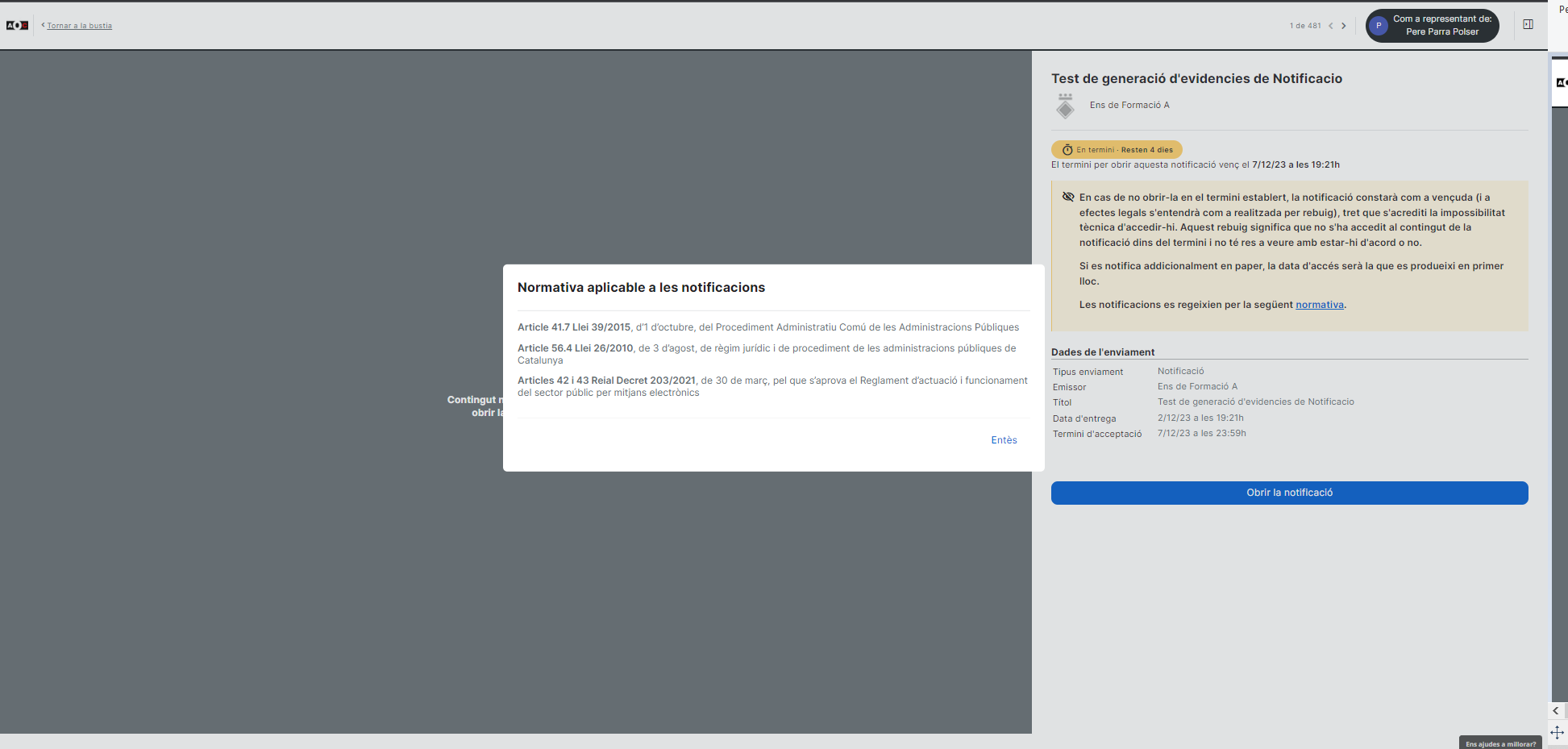1568x749 pixels.
Task: Click the 'En termini · Resten 4 dies' badge
Action: coord(1117,150)
